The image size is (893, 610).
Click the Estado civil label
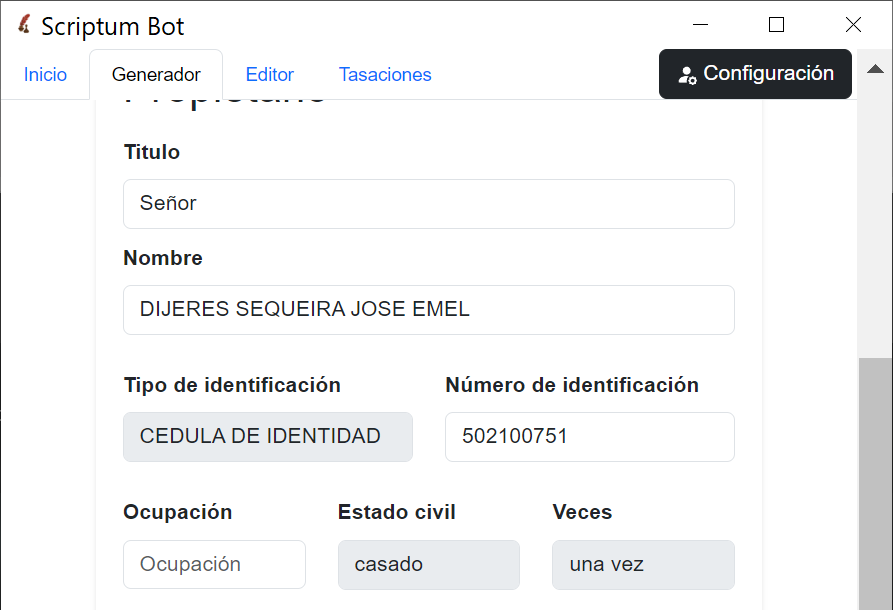coord(397,512)
